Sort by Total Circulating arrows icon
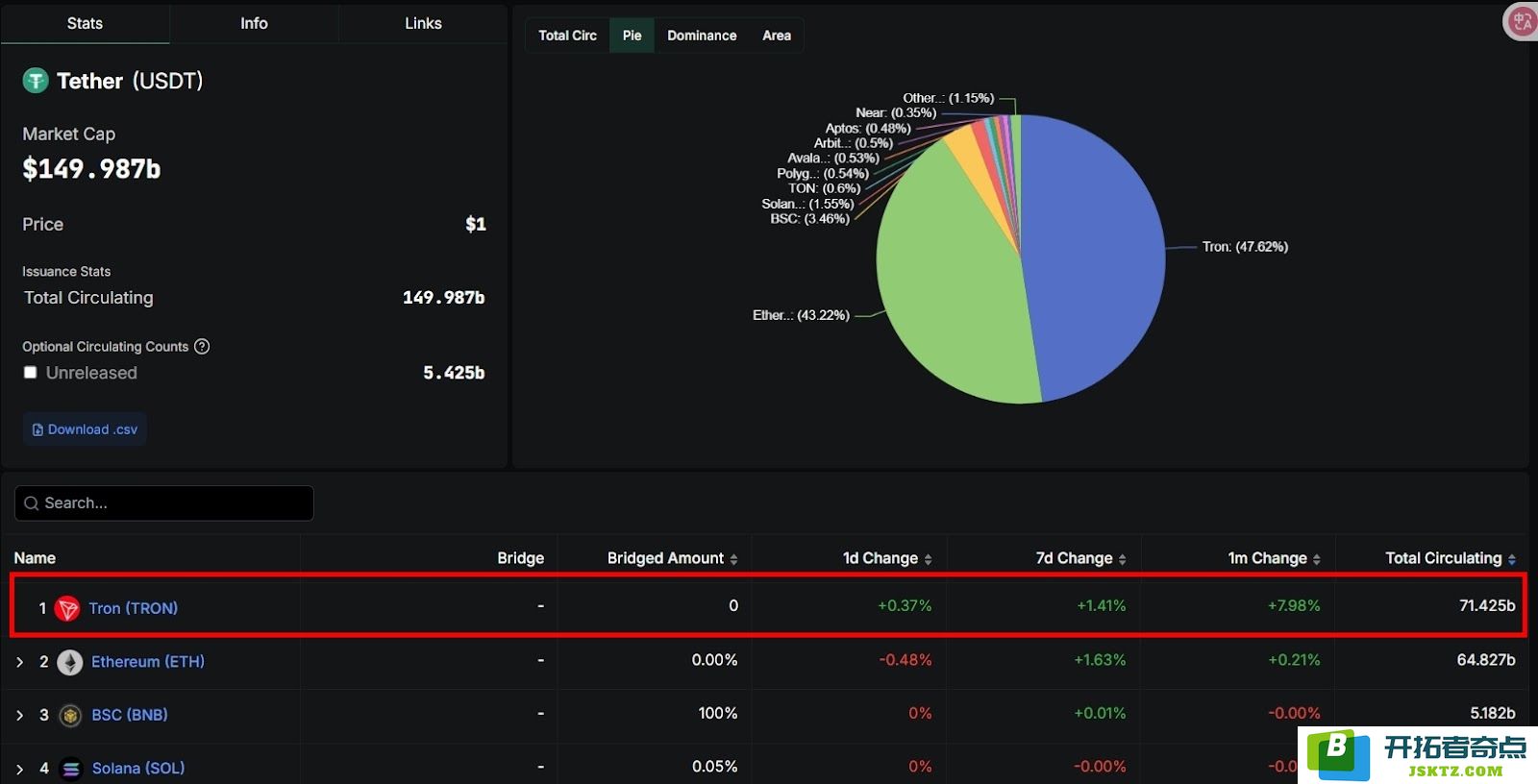 coord(1512,559)
